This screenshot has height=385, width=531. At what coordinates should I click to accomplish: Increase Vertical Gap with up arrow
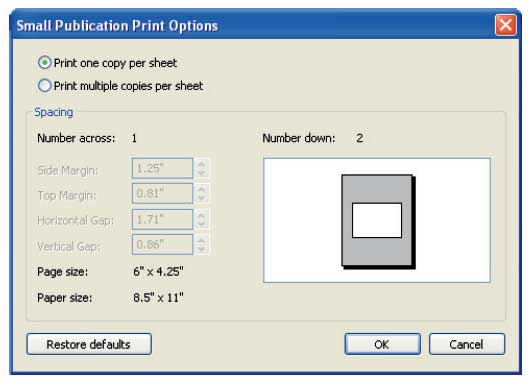coord(202,240)
